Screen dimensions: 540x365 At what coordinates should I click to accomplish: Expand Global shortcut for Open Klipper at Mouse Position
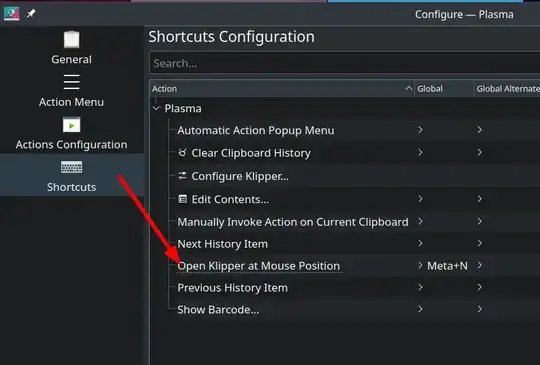pyautogui.click(x=420, y=265)
